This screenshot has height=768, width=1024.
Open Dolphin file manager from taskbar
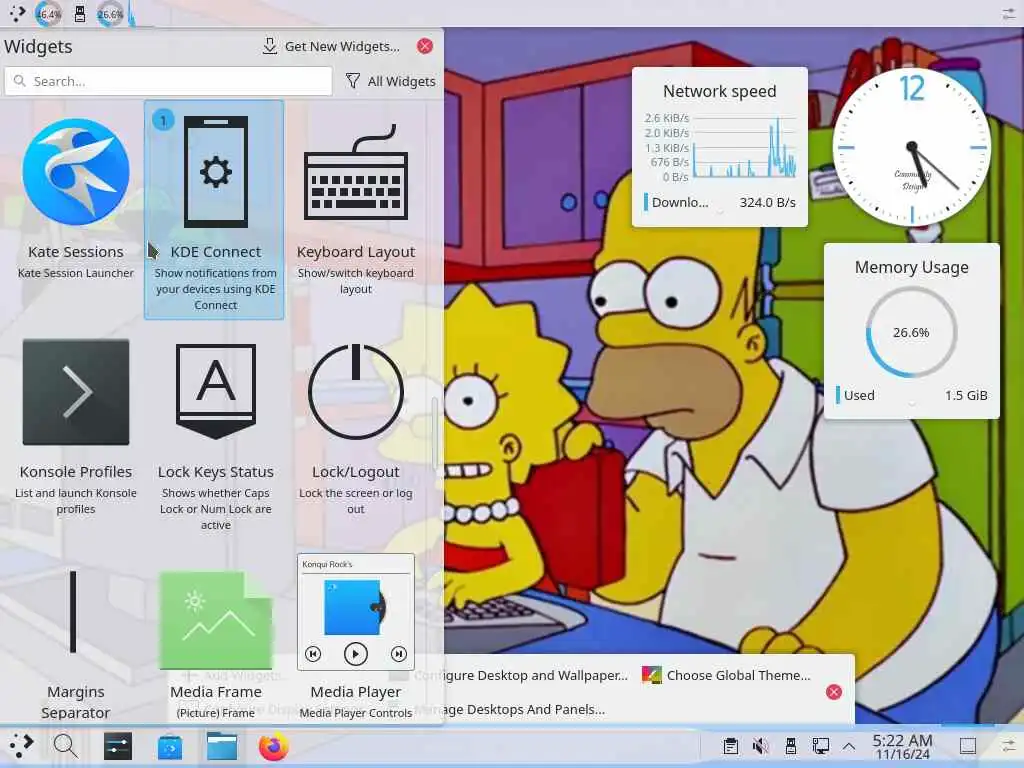[222, 746]
